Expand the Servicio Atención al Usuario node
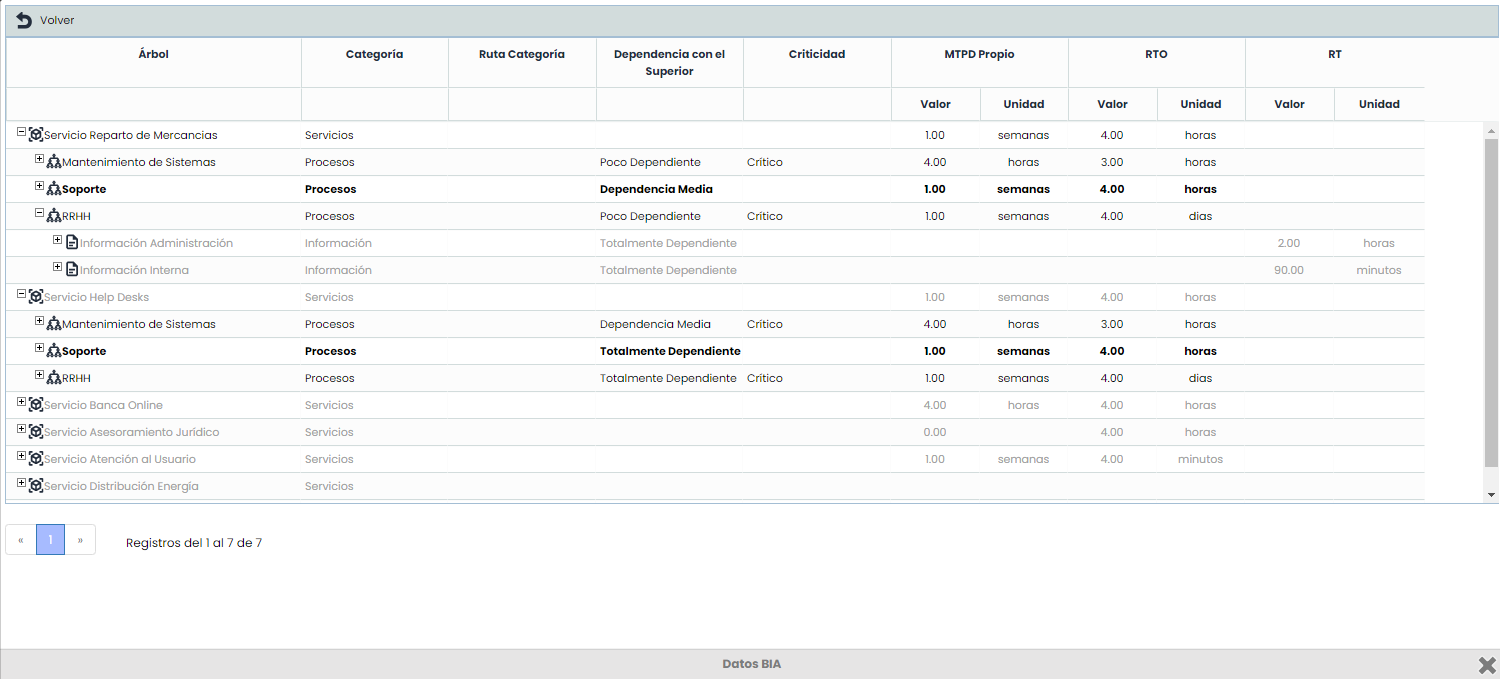1500x679 pixels. pos(22,456)
